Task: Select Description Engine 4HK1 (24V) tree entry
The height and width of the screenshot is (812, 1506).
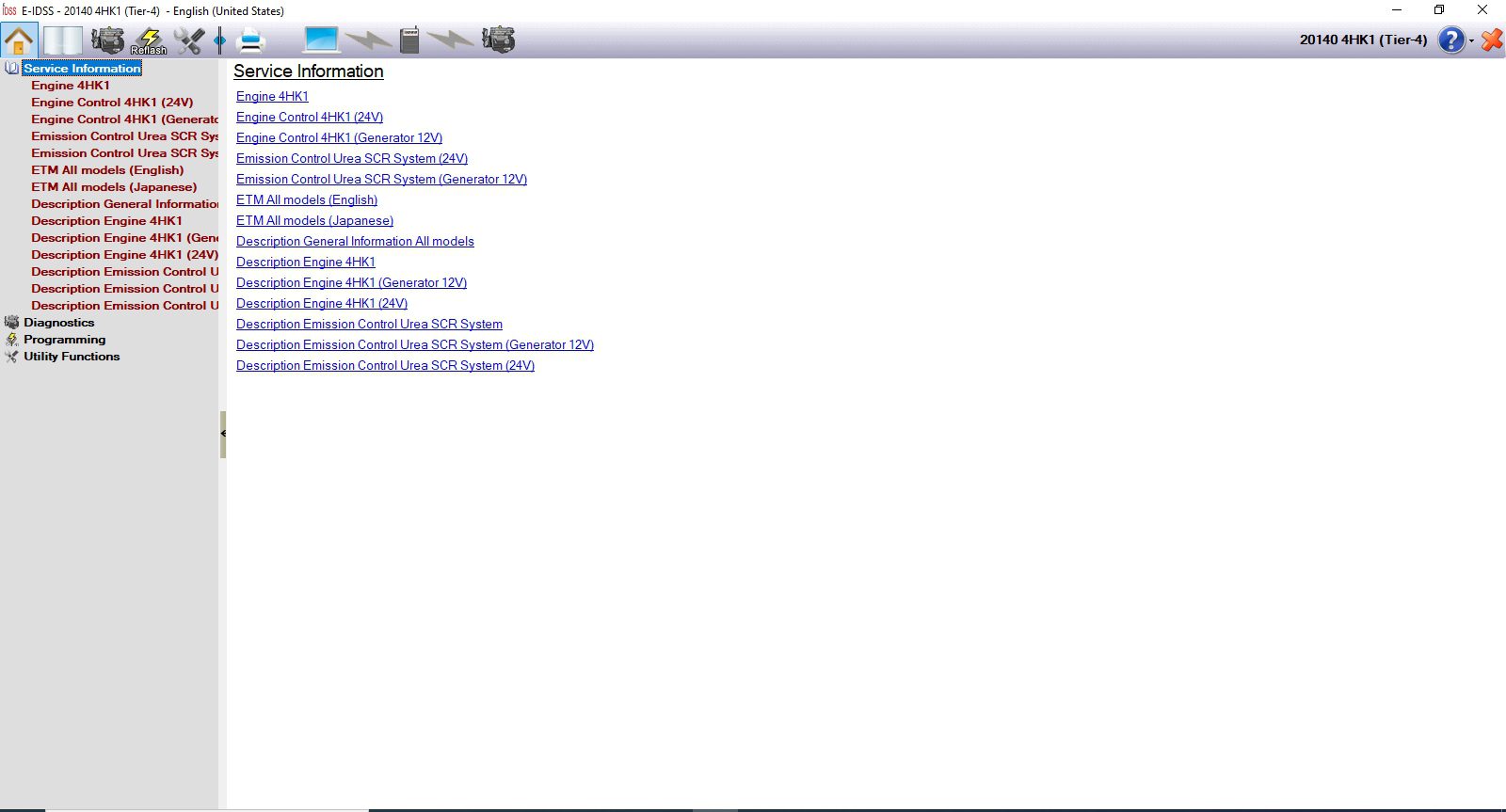Action: [124, 254]
